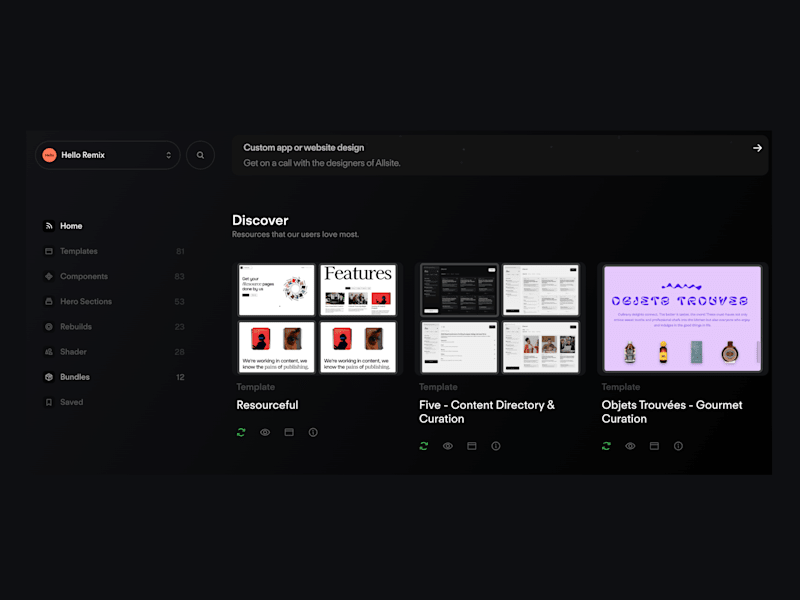
Task: Click the Hero Sections icon
Action: [x=49, y=302]
